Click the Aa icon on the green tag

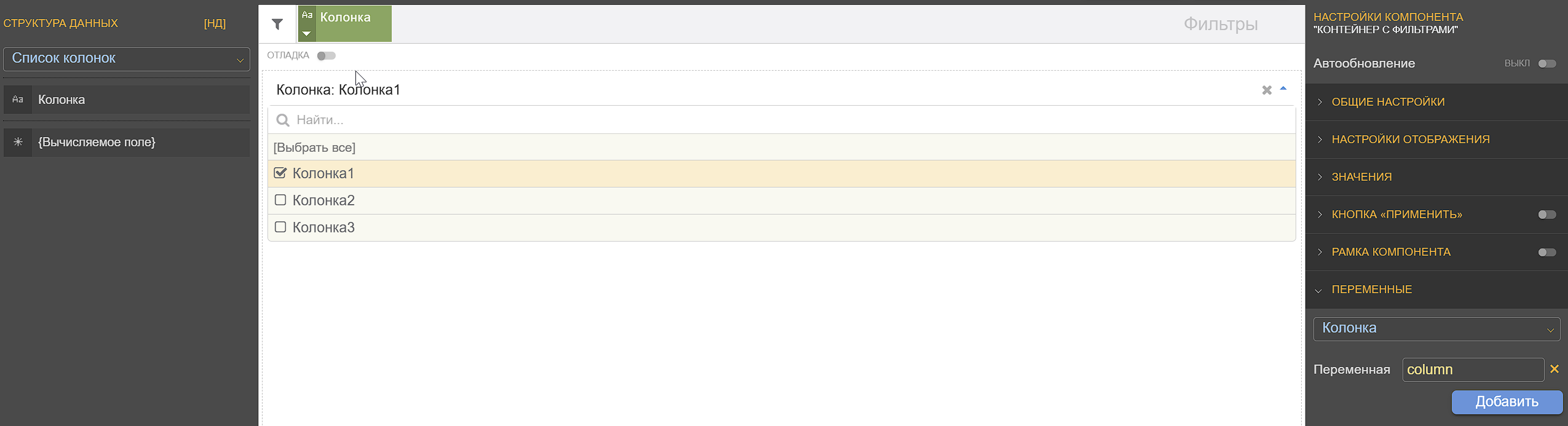[x=307, y=15]
